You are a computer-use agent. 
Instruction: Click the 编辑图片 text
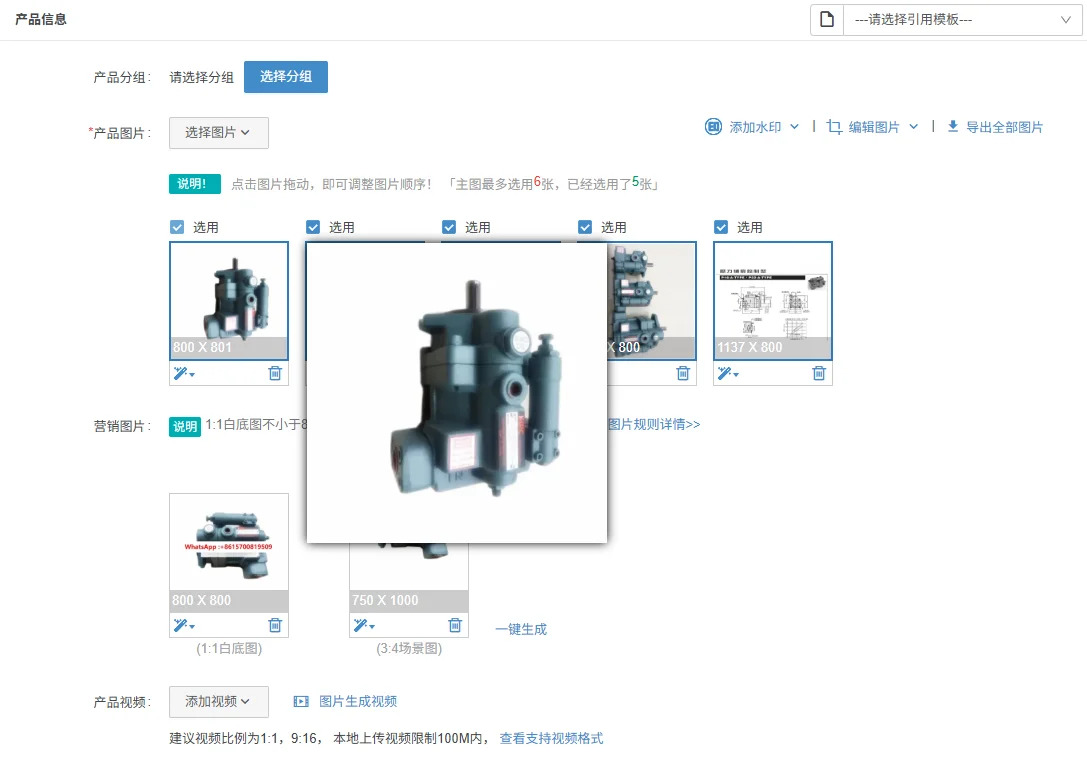tap(874, 128)
